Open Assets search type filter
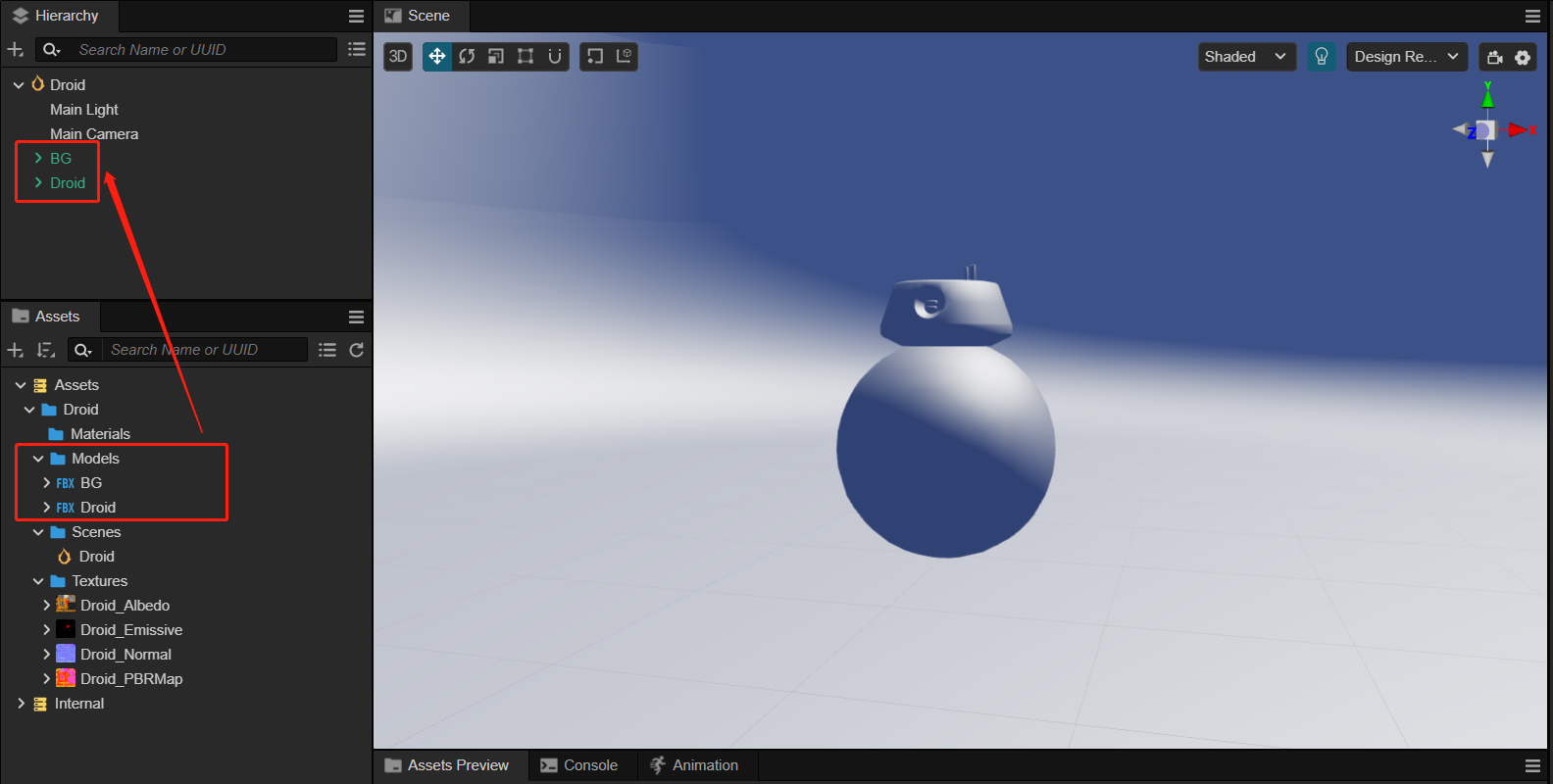The height and width of the screenshot is (784, 1553). [x=83, y=350]
